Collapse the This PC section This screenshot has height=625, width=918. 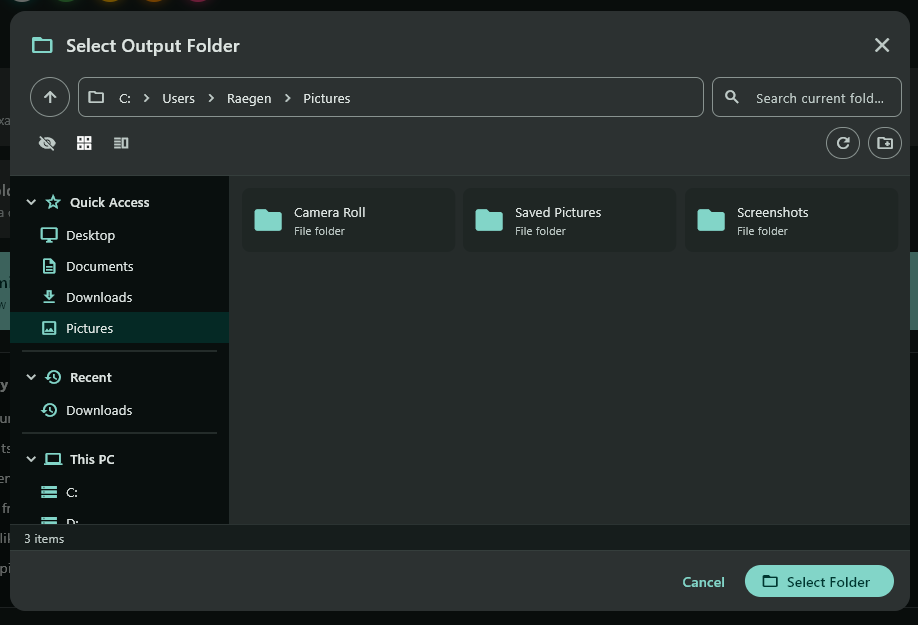point(31,459)
